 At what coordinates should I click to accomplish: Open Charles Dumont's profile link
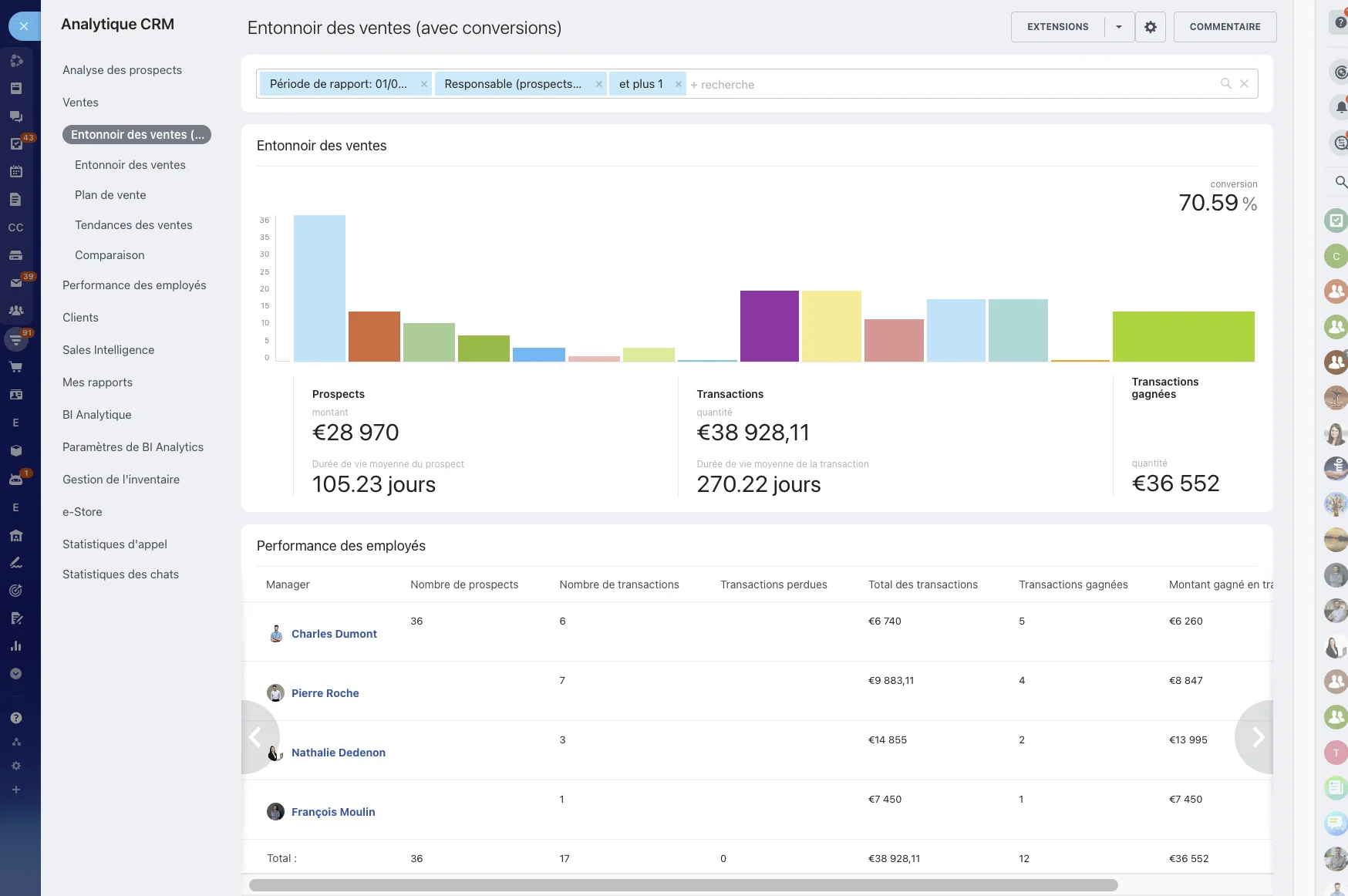(x=334, y=634)
